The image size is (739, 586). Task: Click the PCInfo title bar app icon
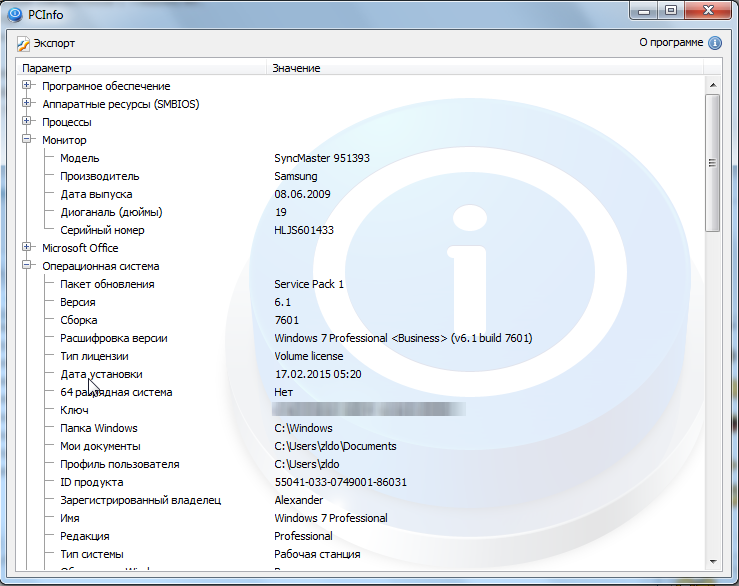pyautogui.click(x=15, y=13)
